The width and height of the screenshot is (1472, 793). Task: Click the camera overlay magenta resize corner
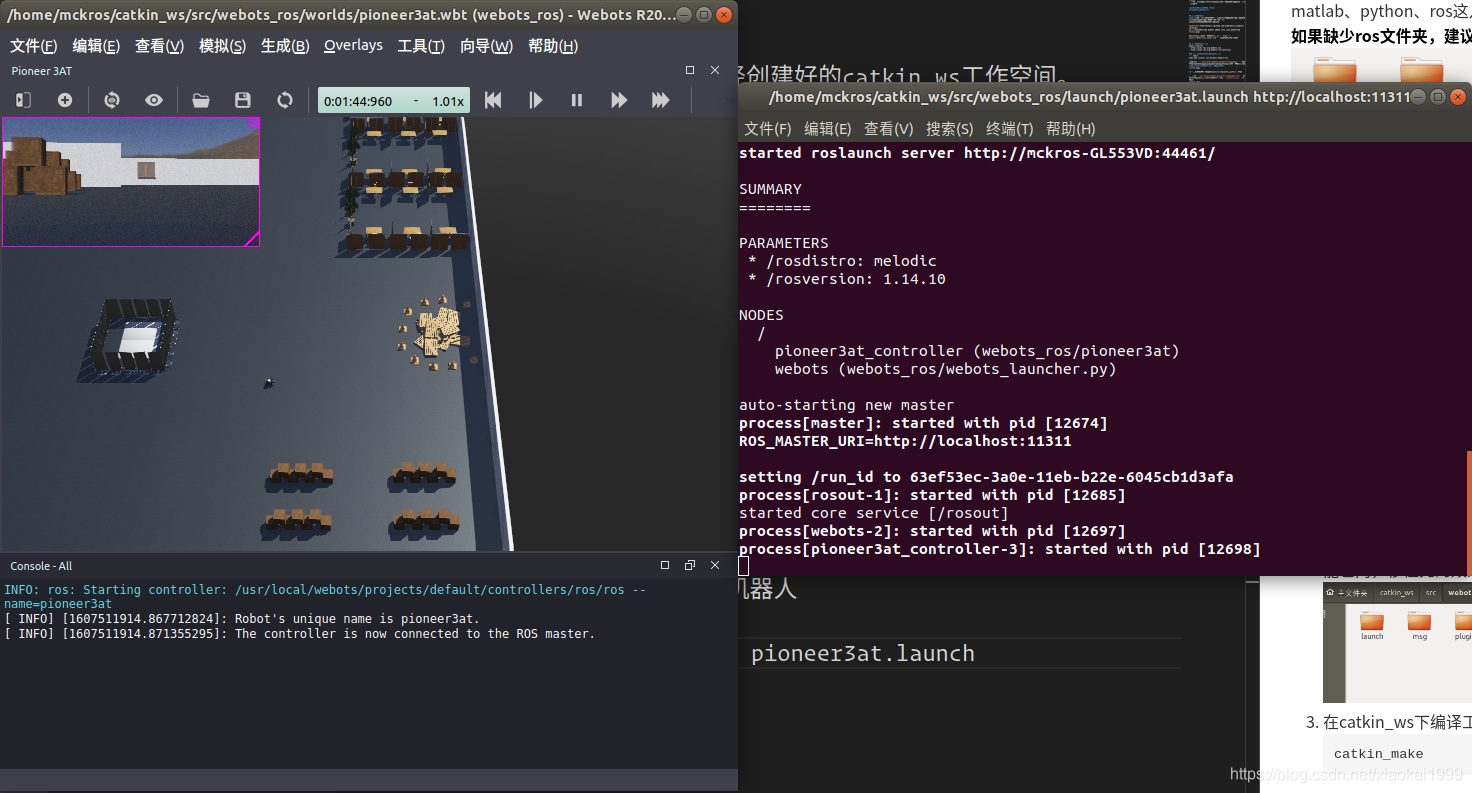click(x=252, y=239)
